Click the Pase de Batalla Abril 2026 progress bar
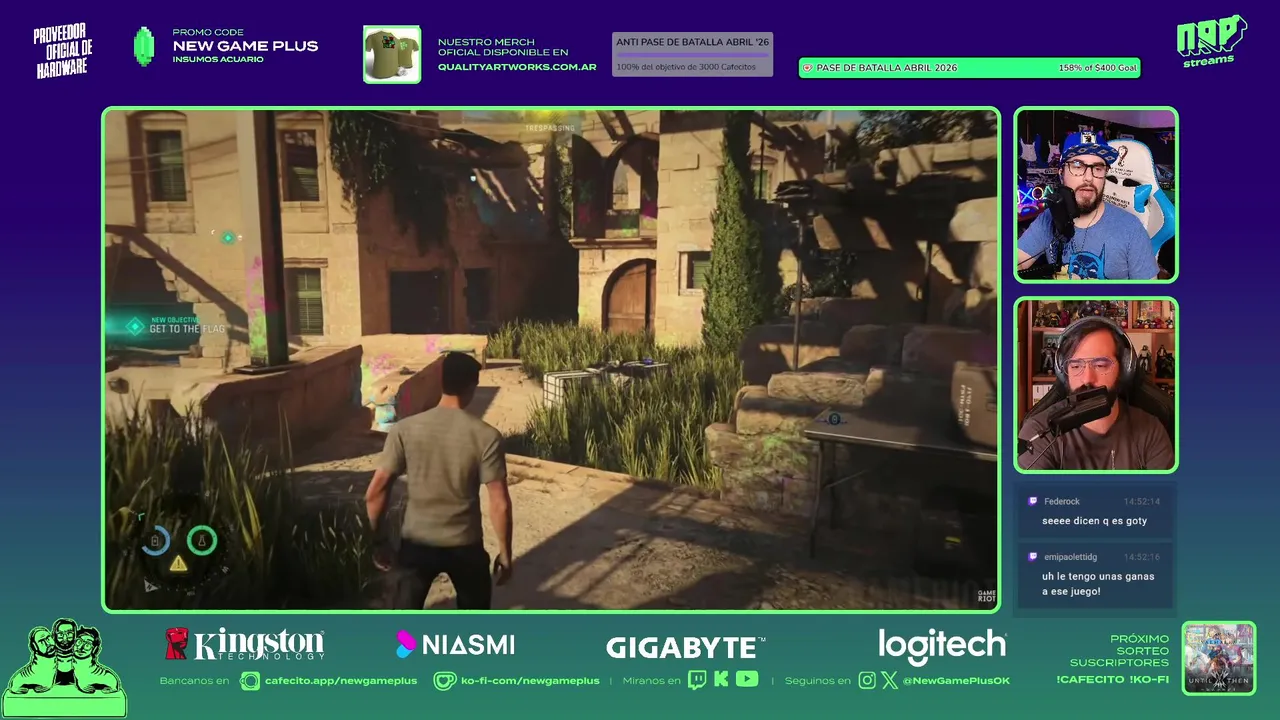The image size is (1280, 720). (969, 68)
